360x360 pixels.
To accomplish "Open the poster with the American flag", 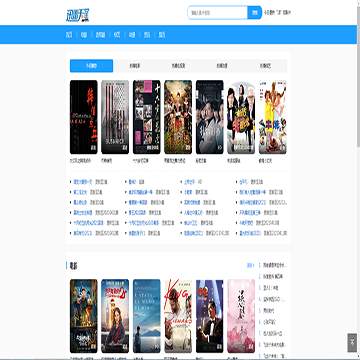I will 115,117.
